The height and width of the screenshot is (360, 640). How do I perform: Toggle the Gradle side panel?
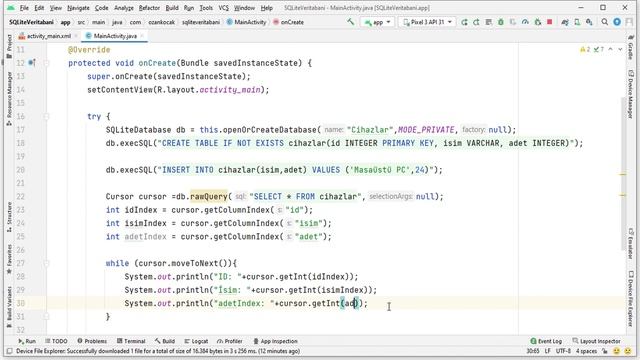click(x=631, y=48)
